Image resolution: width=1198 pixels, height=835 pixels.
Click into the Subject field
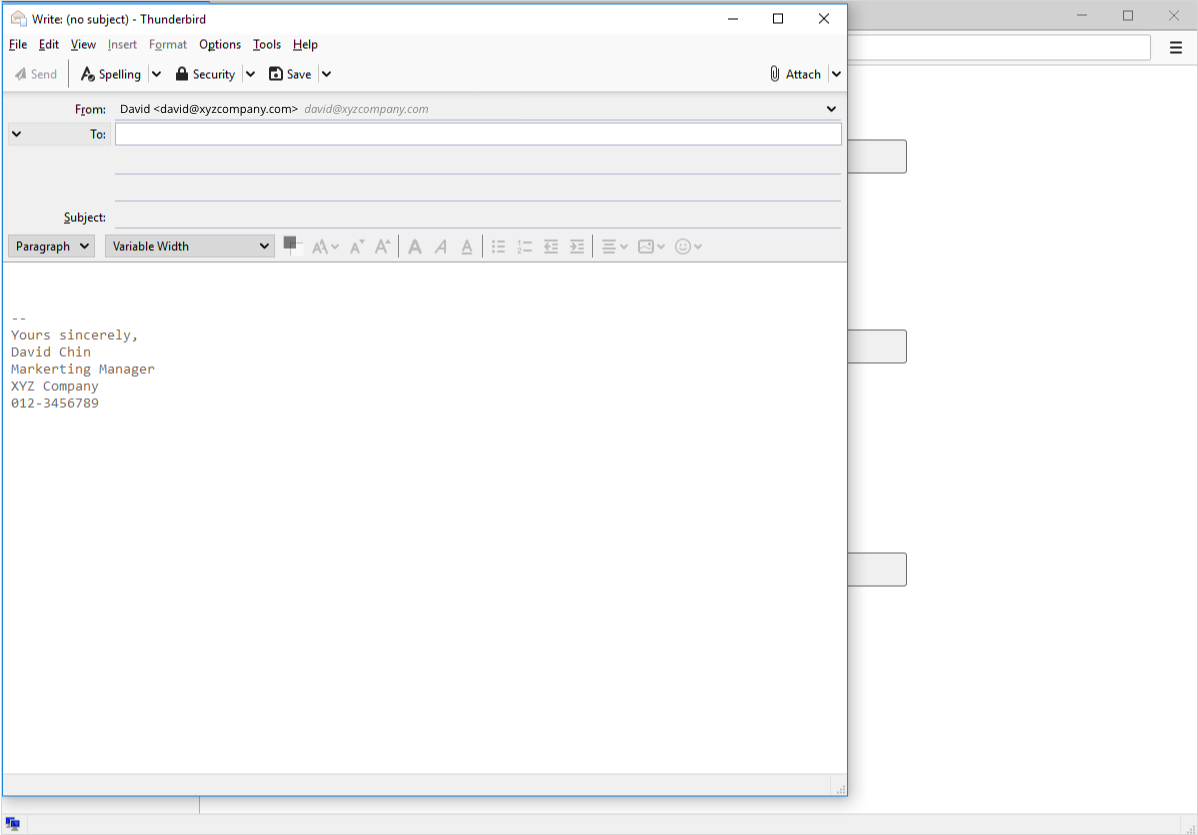click(477, 217)
